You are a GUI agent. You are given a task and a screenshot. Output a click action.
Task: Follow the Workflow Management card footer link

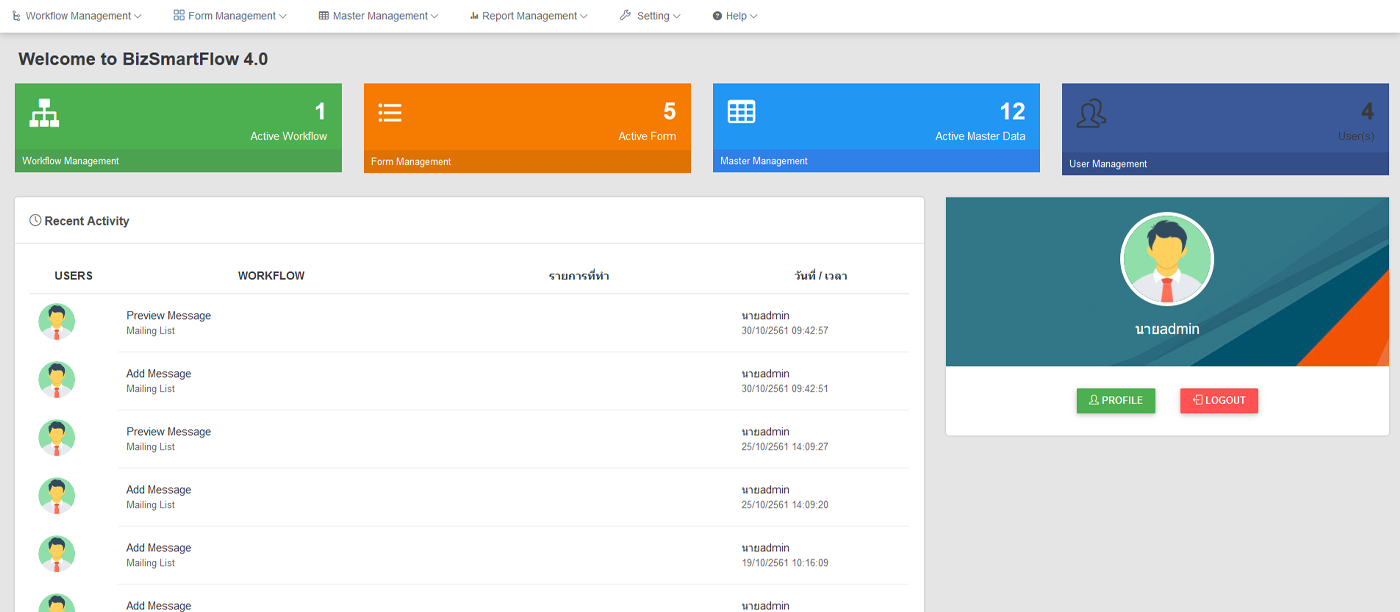tap(70, 161)
